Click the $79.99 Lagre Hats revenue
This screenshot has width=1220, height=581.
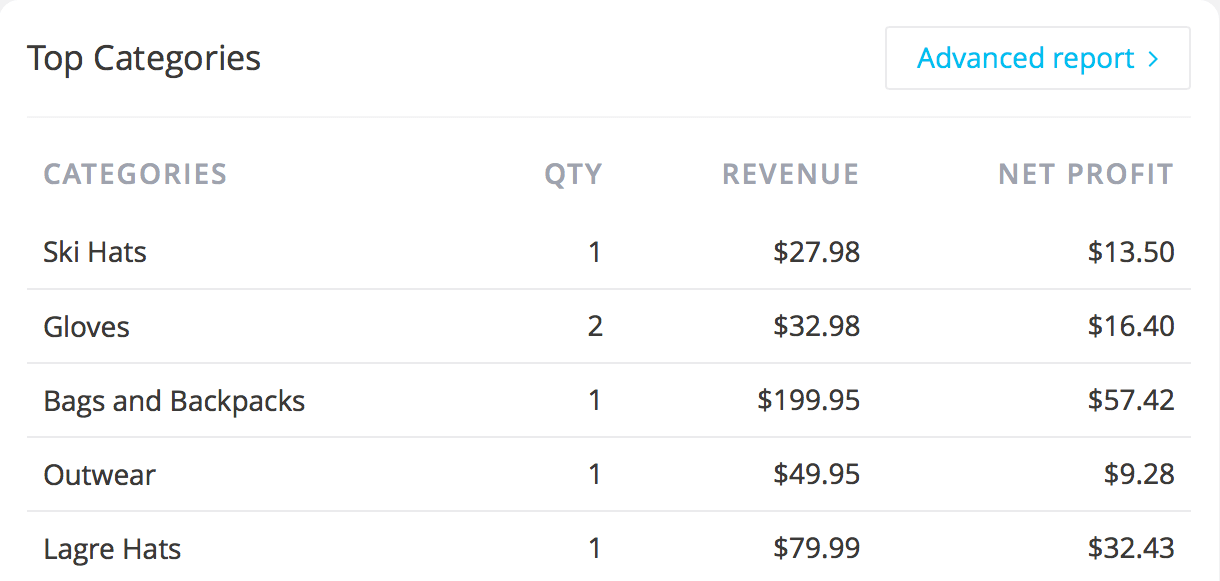coord(816,548)
